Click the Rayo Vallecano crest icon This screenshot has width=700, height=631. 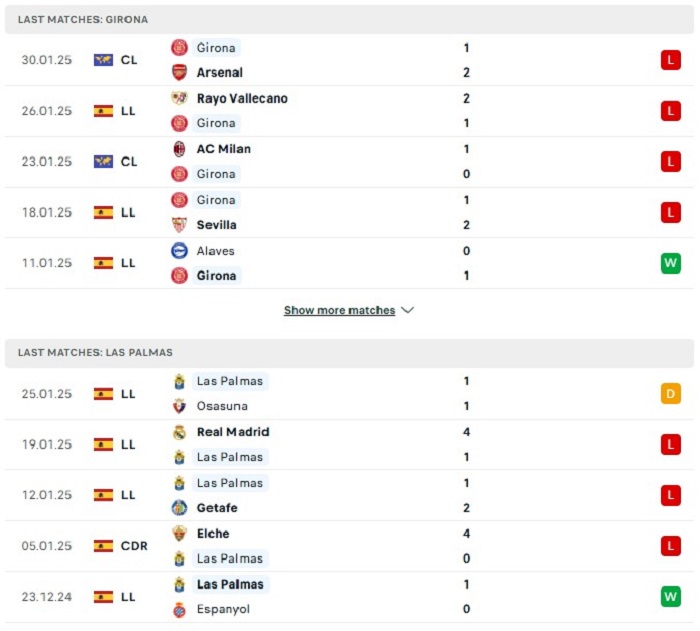coord(179,98)
